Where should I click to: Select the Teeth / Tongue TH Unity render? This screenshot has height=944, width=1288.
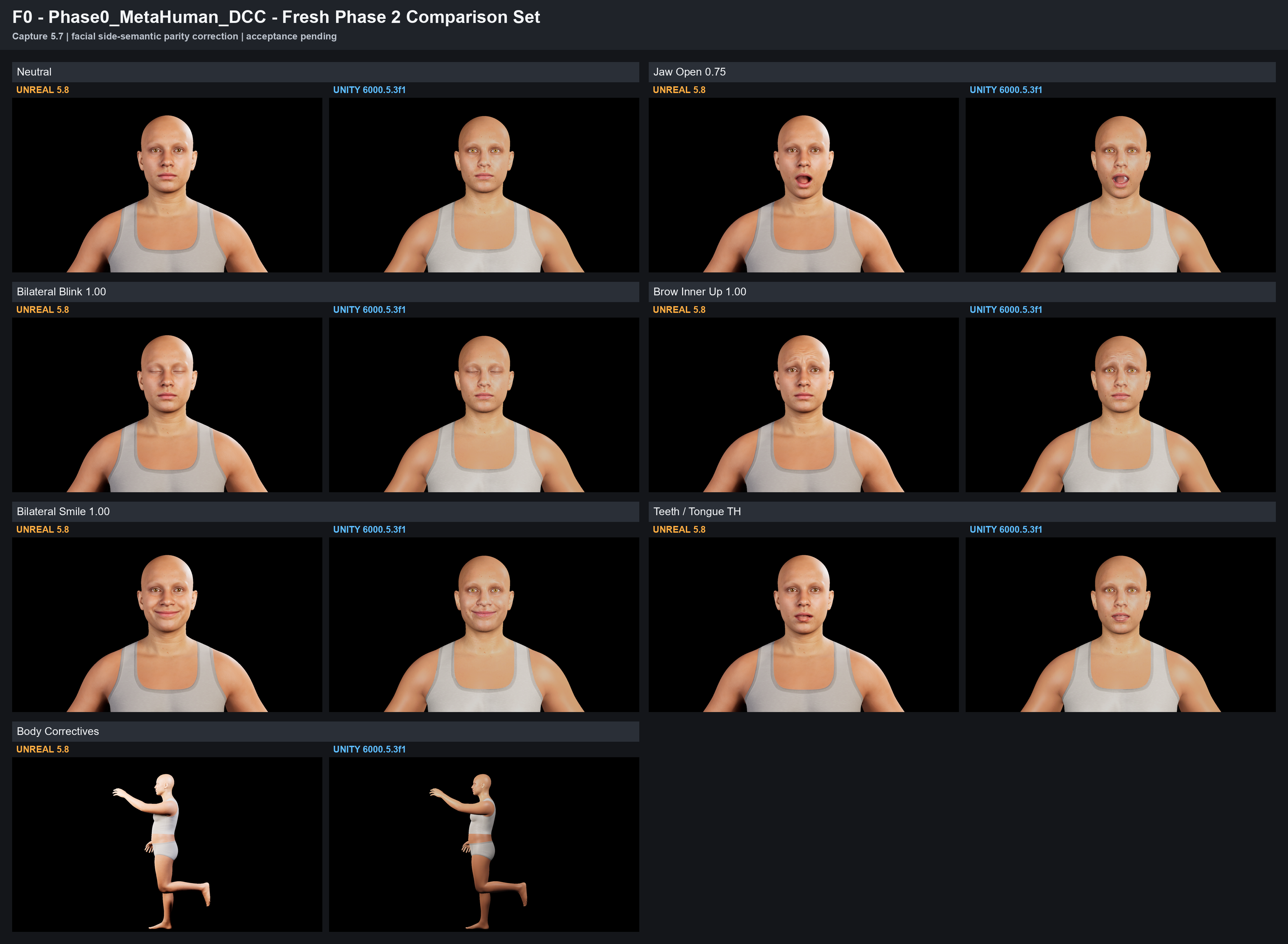click(x=1120, y=625)
